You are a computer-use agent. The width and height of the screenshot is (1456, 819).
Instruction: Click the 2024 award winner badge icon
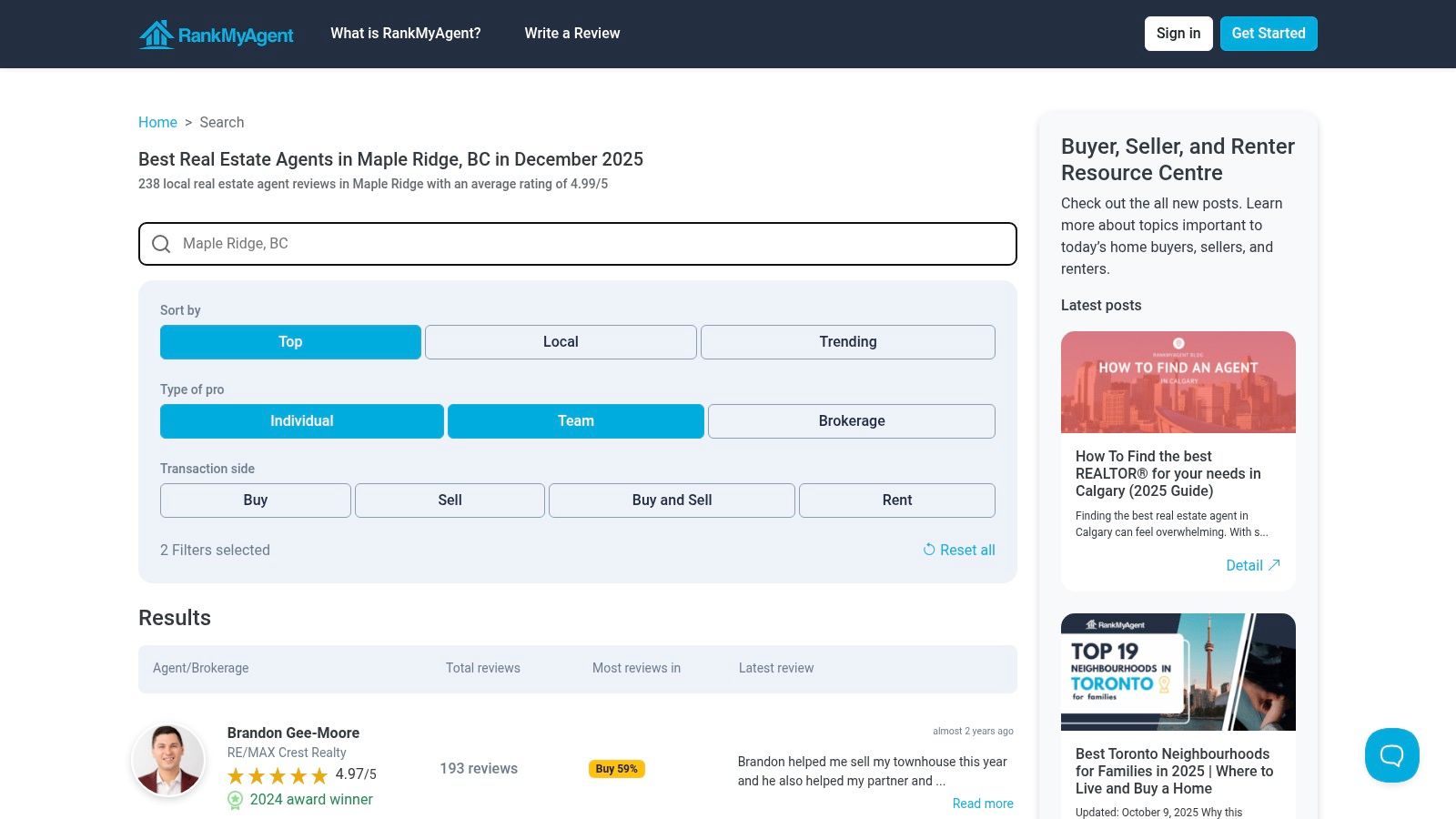click(235, 800)
